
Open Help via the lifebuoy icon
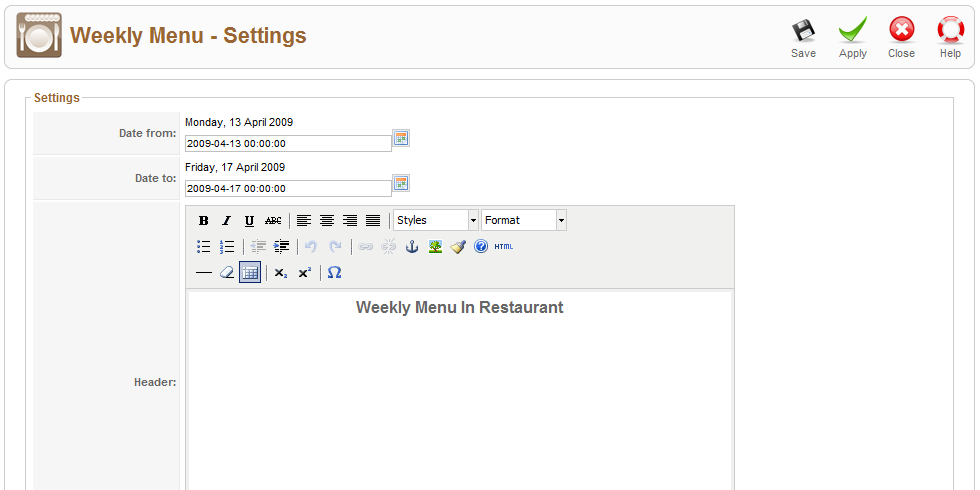click(x=950, y=30)
